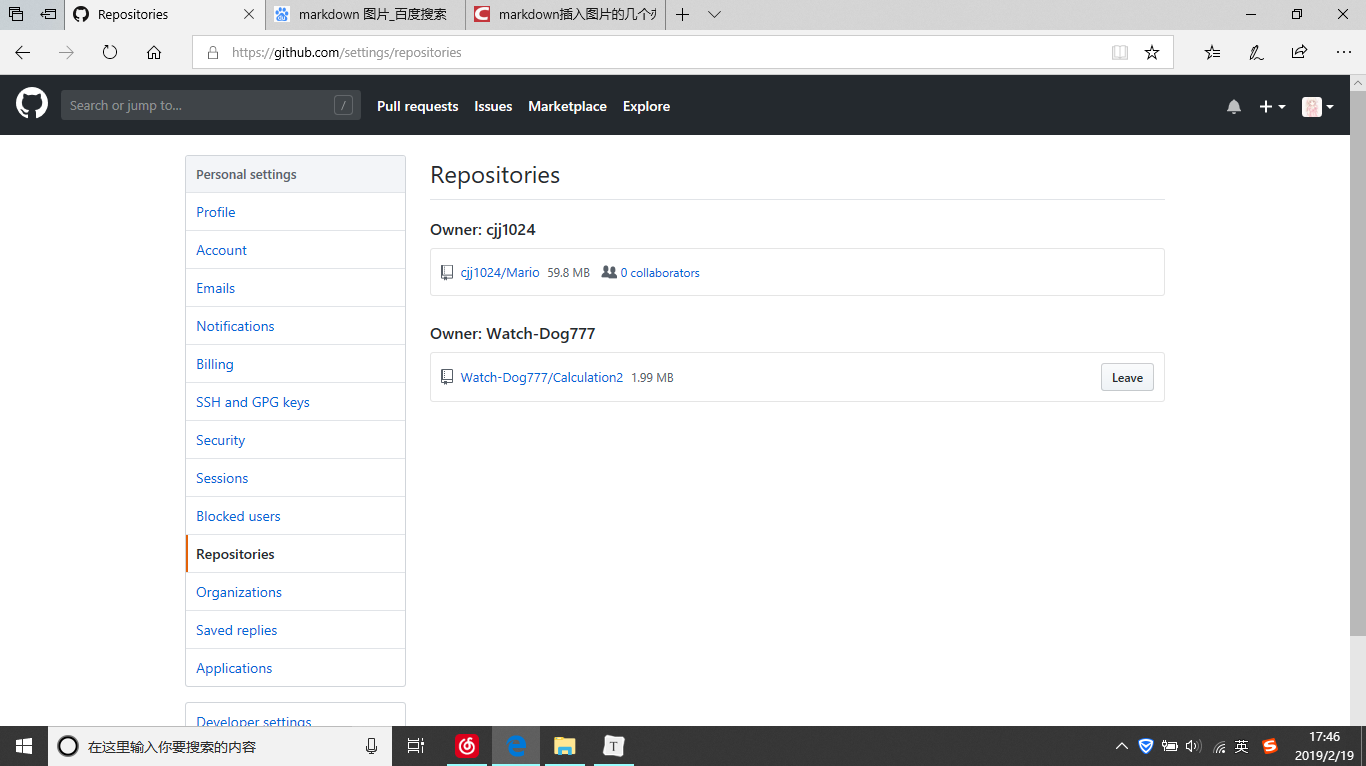
Task: Open the SSH and GPG keys settings
Action: (252, 401)
